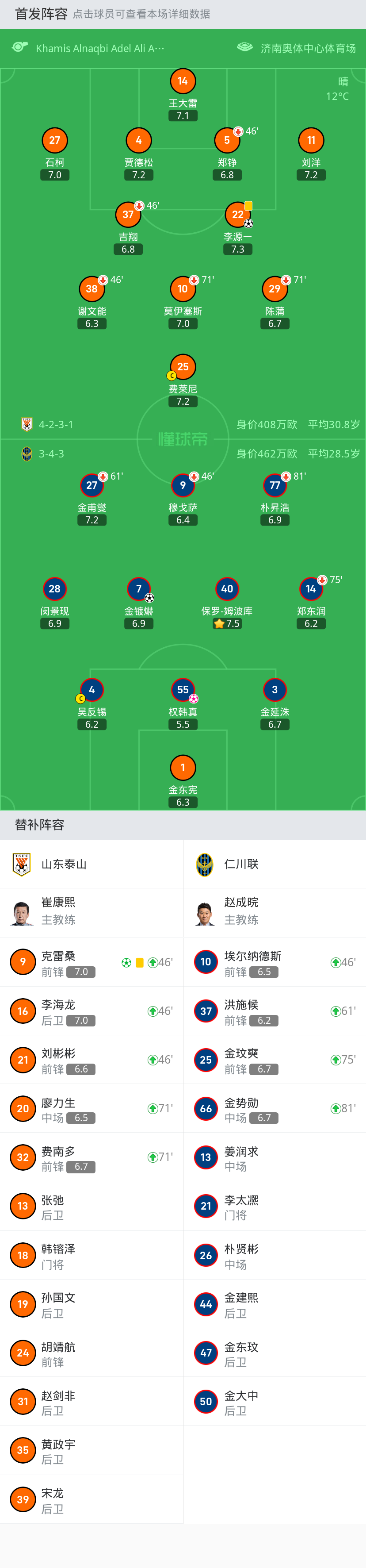Screen dimensions: 366x1568
Task: Open 山东泰山 team crest in substitutes
Action: pos(22,864)
